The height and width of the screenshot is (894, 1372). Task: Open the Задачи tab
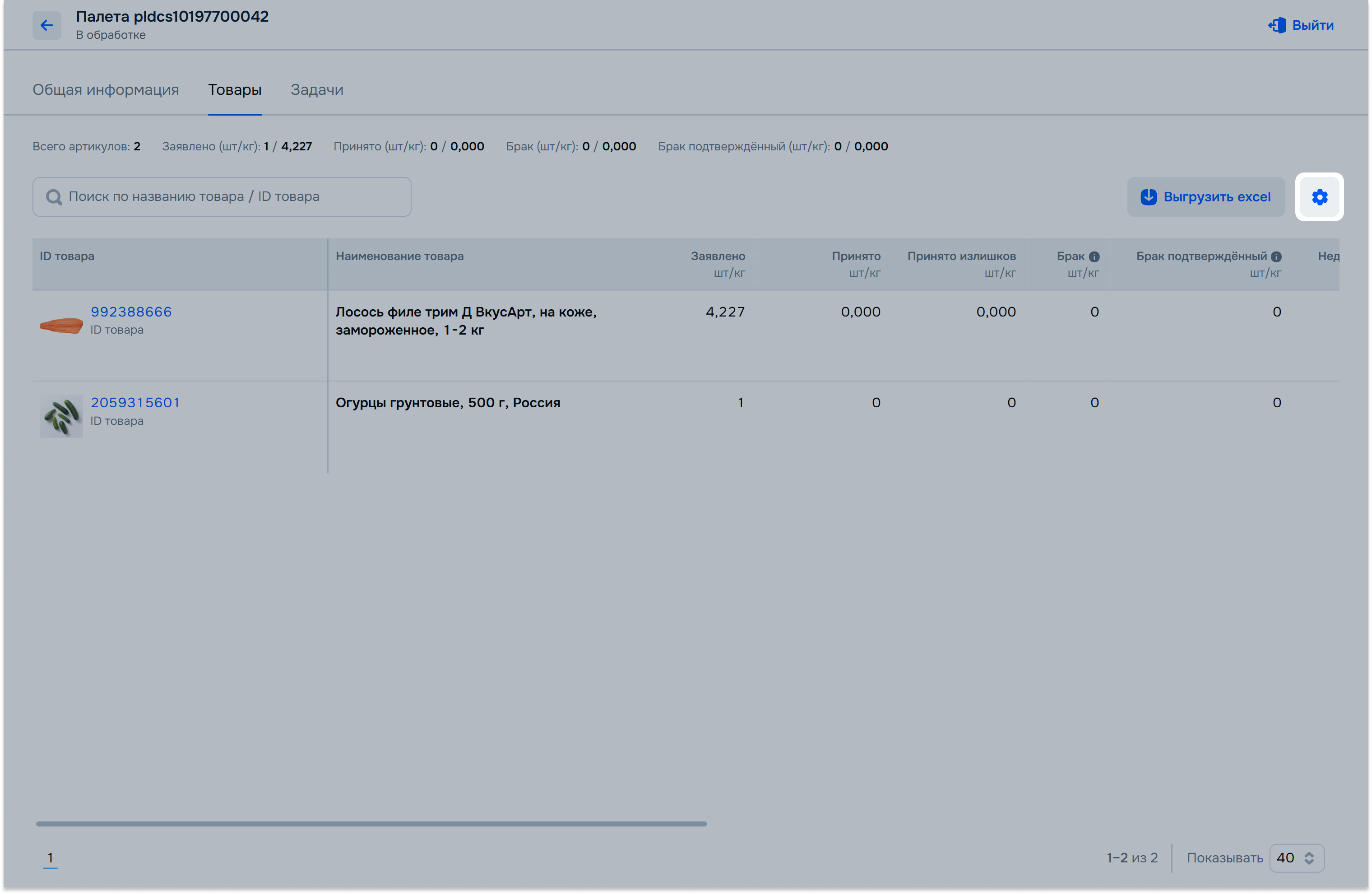click(x=317, y=90)
